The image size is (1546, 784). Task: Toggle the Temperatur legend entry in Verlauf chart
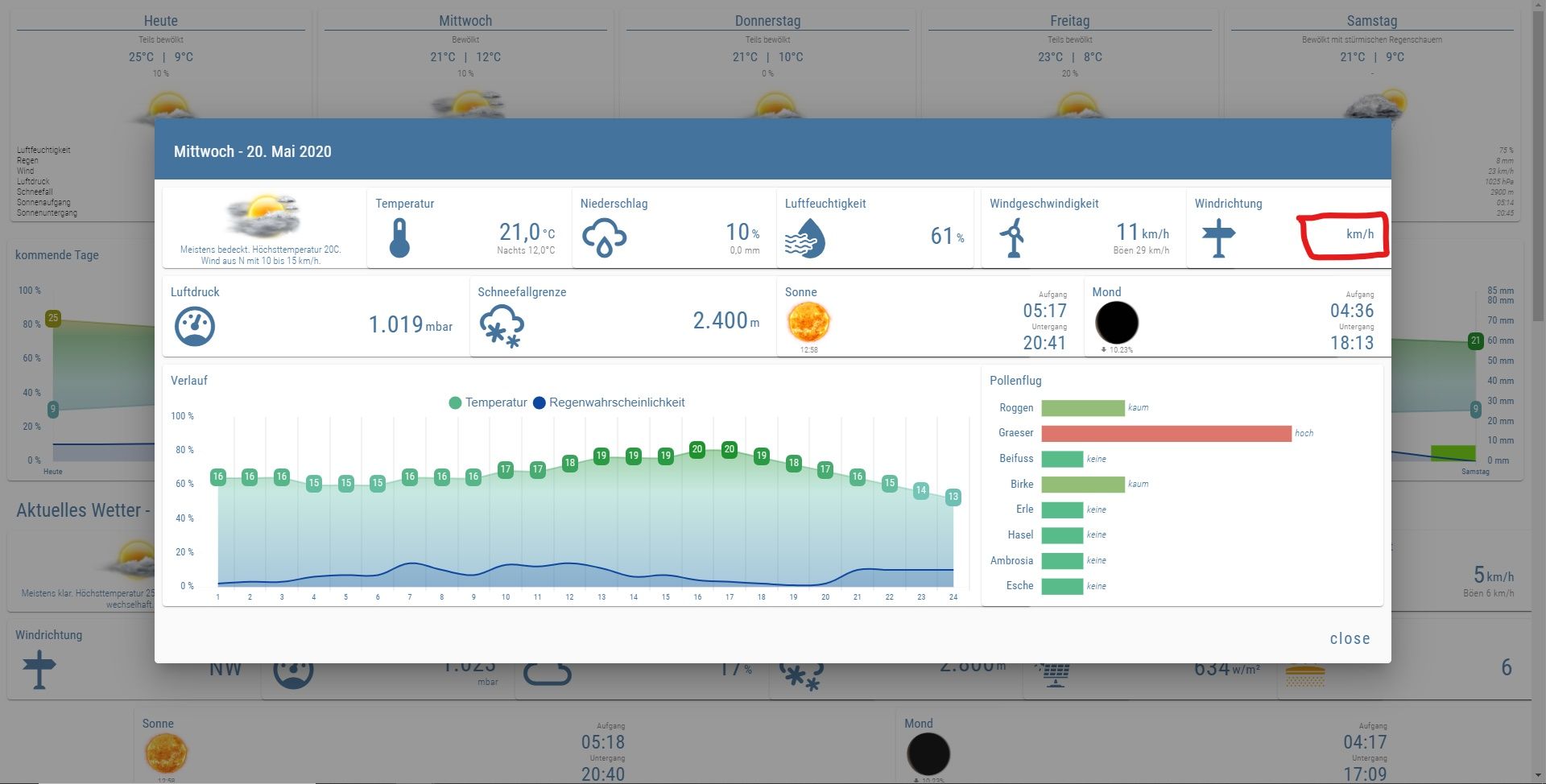tap(488, 402)
